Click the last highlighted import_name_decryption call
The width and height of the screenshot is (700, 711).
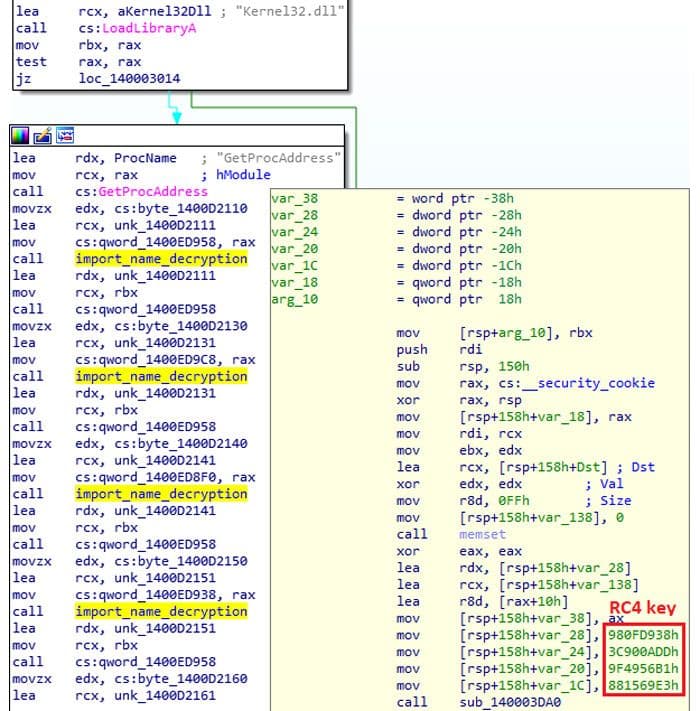[160, 611]
